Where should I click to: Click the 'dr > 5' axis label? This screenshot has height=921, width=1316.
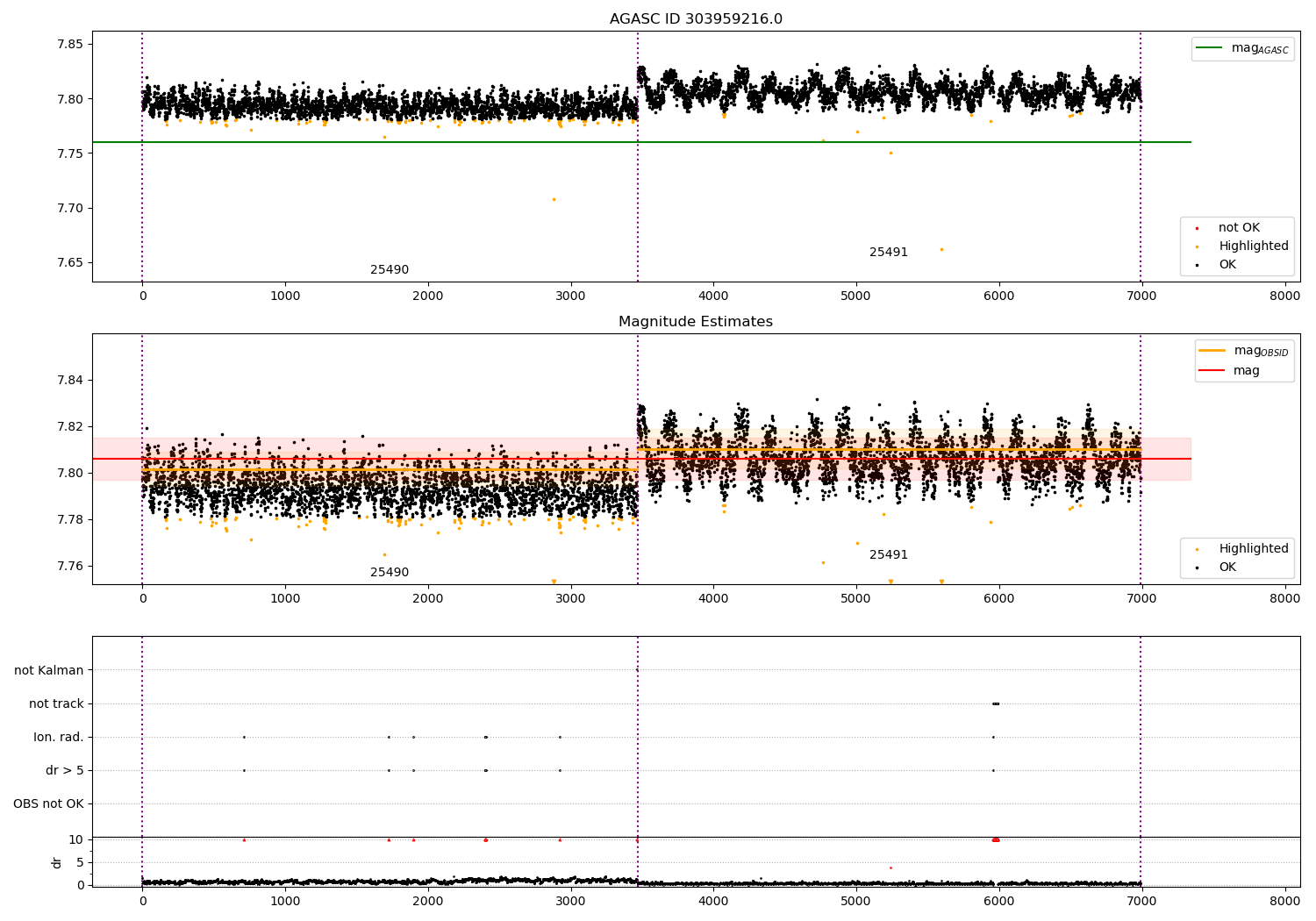point(65,771)
